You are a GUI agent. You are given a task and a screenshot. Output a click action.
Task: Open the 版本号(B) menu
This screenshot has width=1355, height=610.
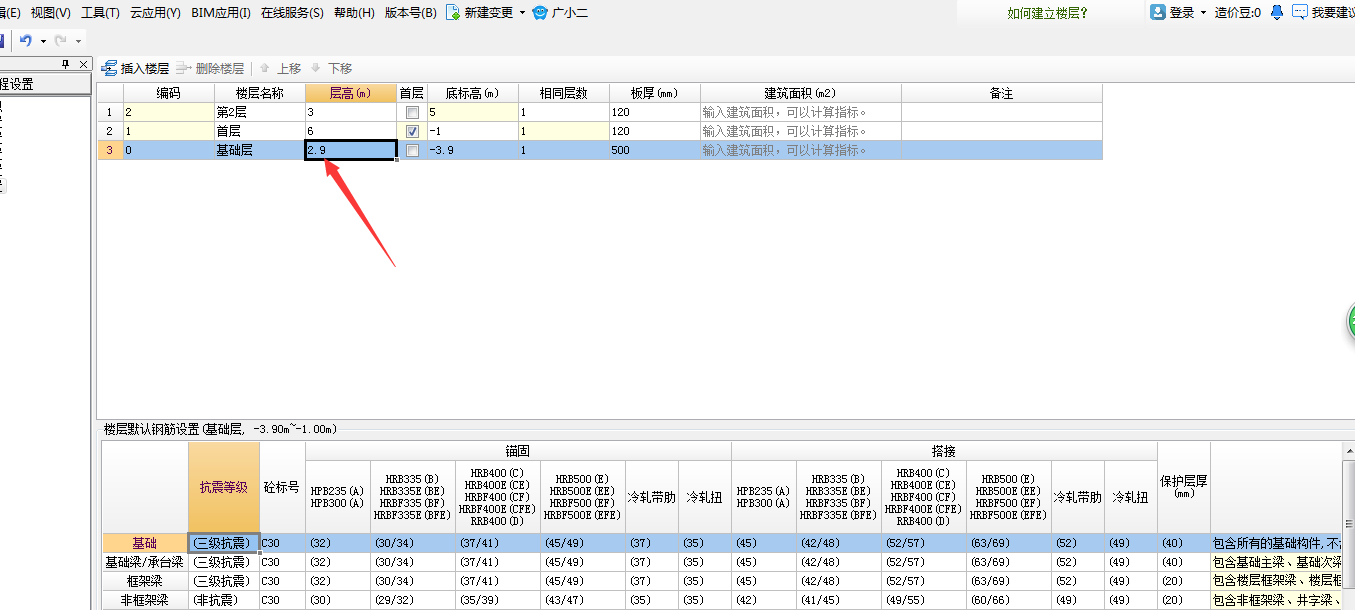(410, 13)
